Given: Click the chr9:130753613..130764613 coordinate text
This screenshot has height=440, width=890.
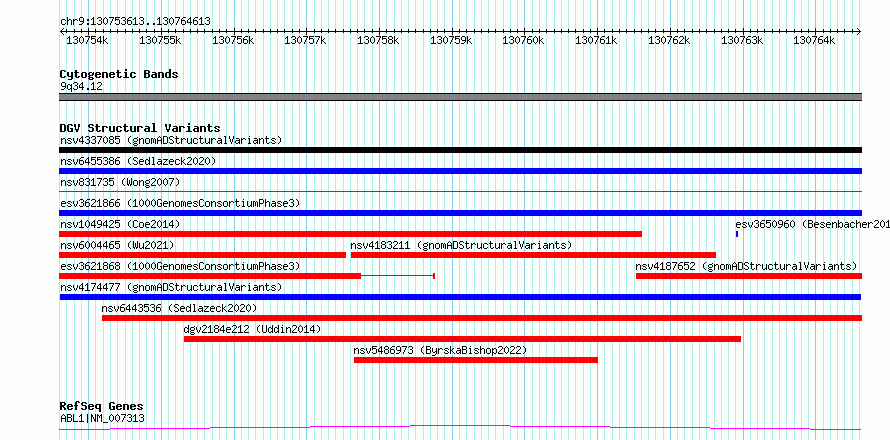Looking at the screenshot, I should pos(136,21).
